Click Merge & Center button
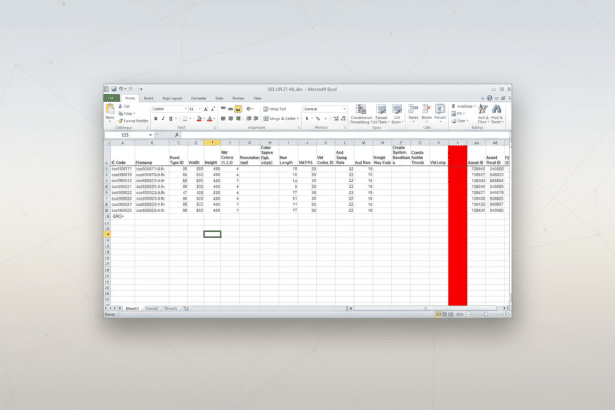 coord(279,118)
